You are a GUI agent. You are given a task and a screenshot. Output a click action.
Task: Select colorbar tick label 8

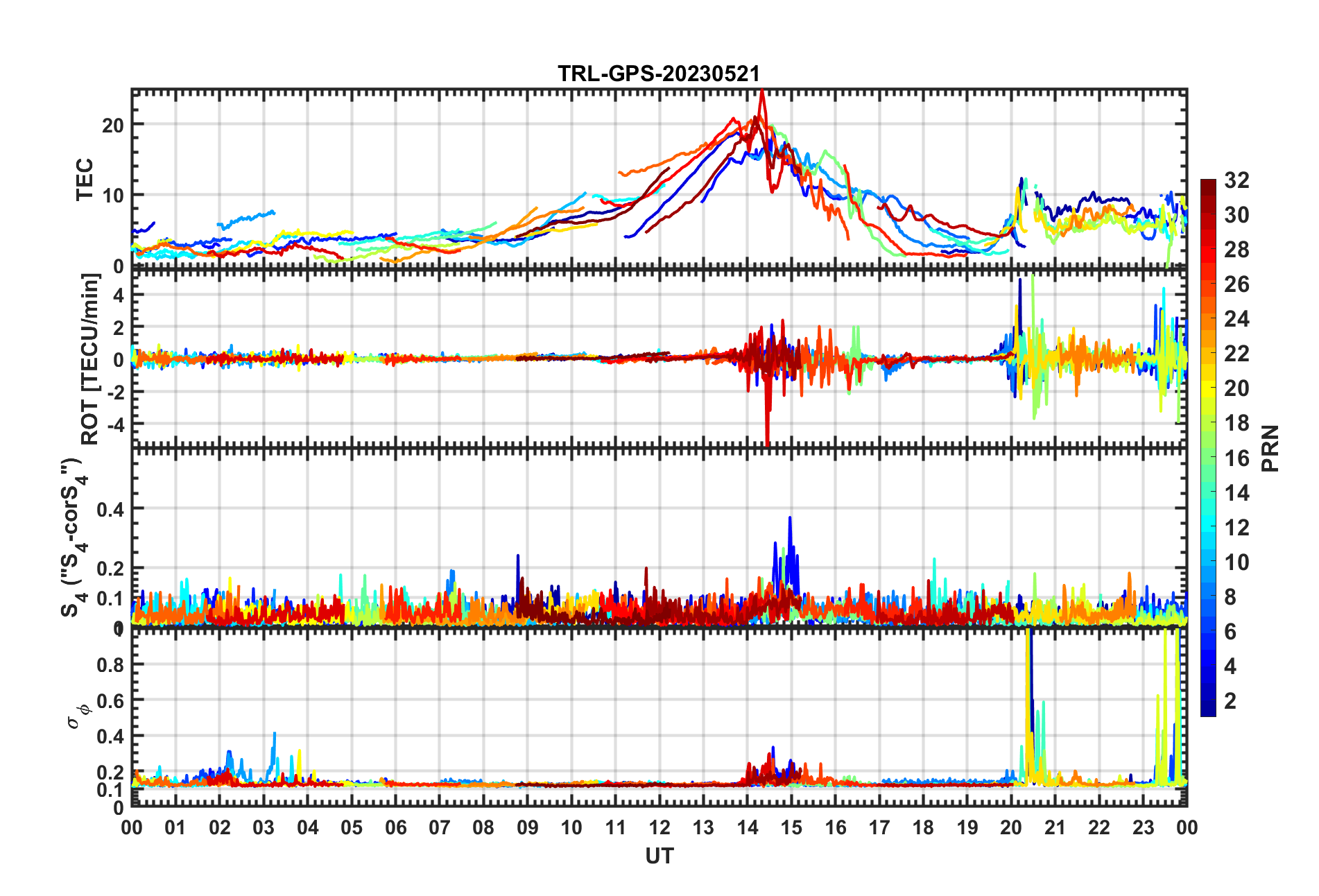pyautogui.click(x=1230, y=597)
